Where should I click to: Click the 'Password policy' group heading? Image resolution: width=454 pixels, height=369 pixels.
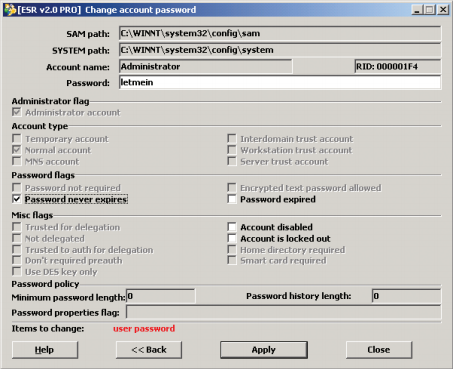tap(45, 284)
